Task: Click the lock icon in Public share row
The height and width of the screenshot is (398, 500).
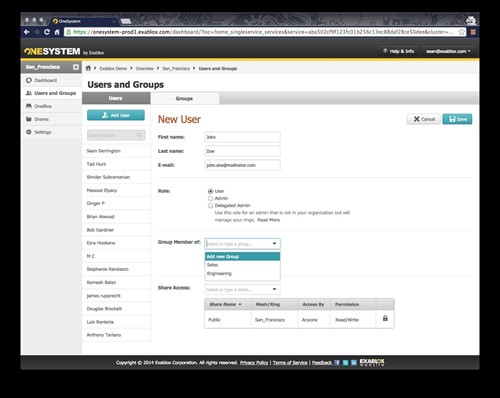Action: click(x=385, y=318)
